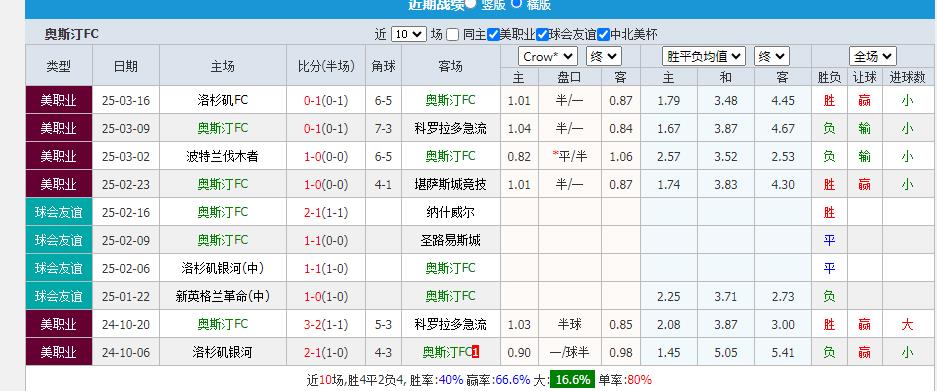Screen dimensions: 937x391
Task: Click the 进球数 column header
Action: [907, 78]
